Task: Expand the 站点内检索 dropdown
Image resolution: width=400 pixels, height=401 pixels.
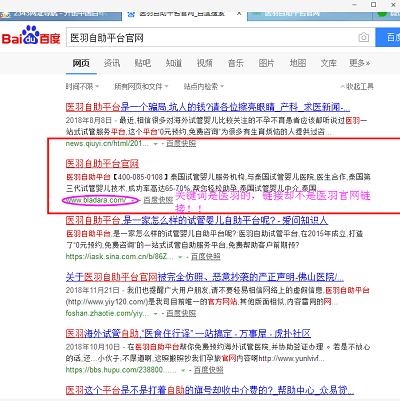Action: (204, 87)
